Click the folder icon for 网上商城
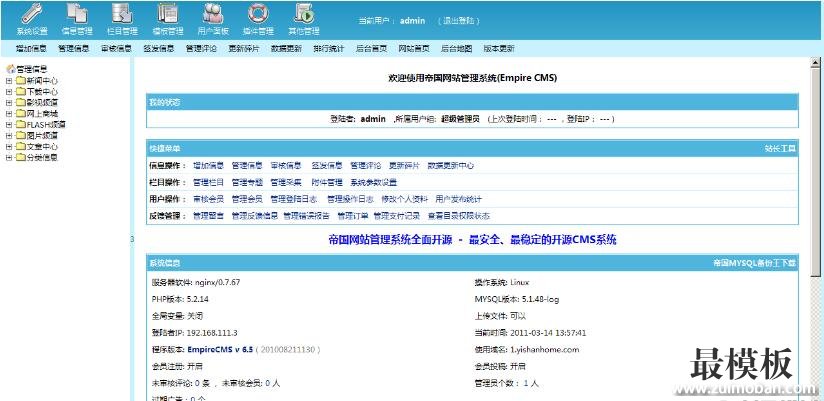Viewport: 824px width, 401px height. (x=20, y=114)
